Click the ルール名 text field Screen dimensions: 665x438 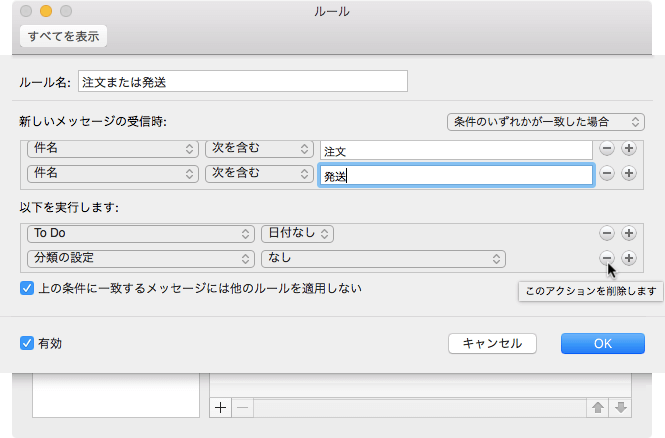coord(242,81)
